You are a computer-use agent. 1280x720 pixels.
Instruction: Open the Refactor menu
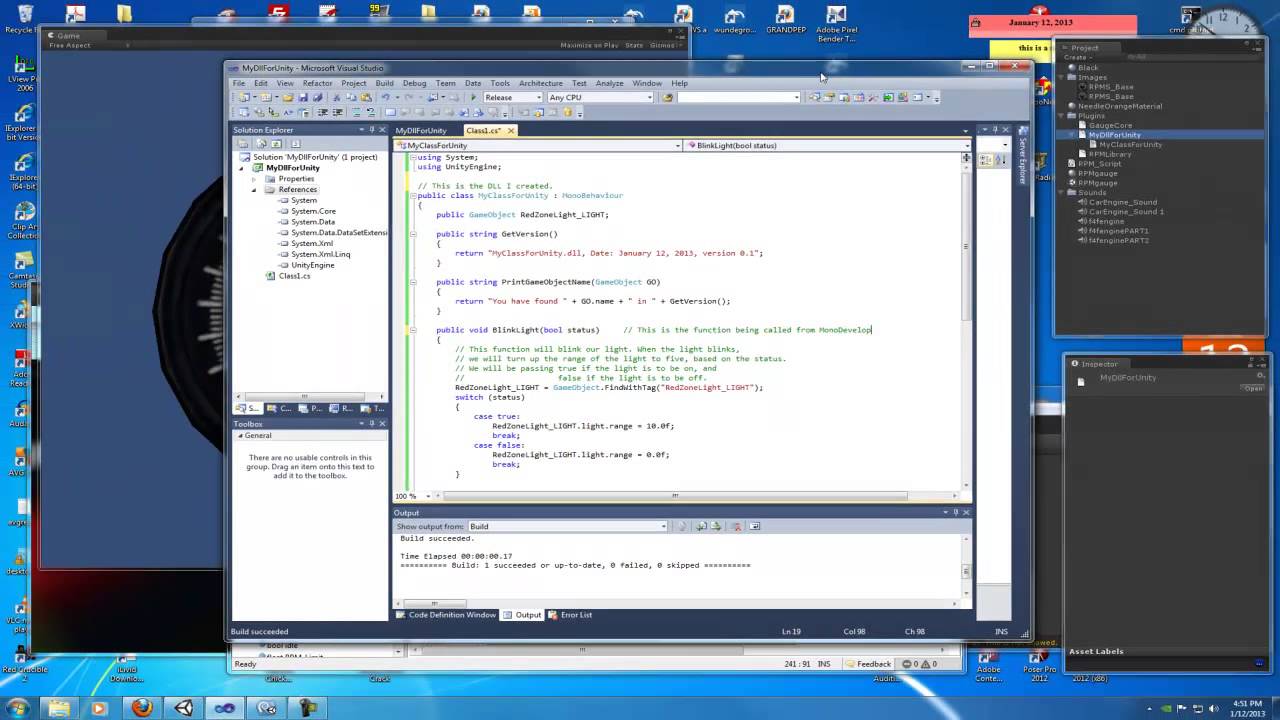click(x=317, y=83)
